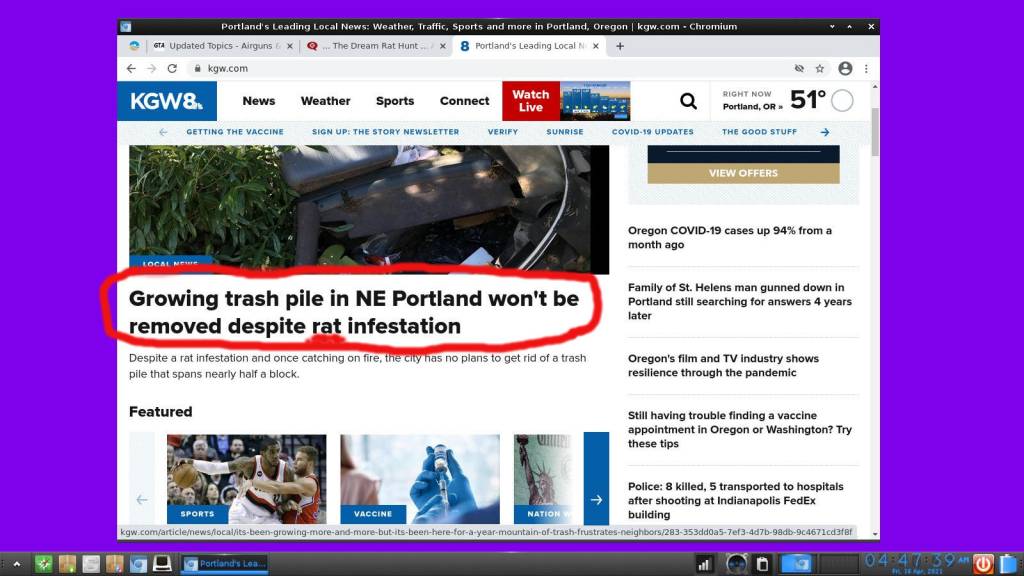Screen dimensions: 1024x576
Task: Open the Growing trash pile headline
Action: click(354, 312)
